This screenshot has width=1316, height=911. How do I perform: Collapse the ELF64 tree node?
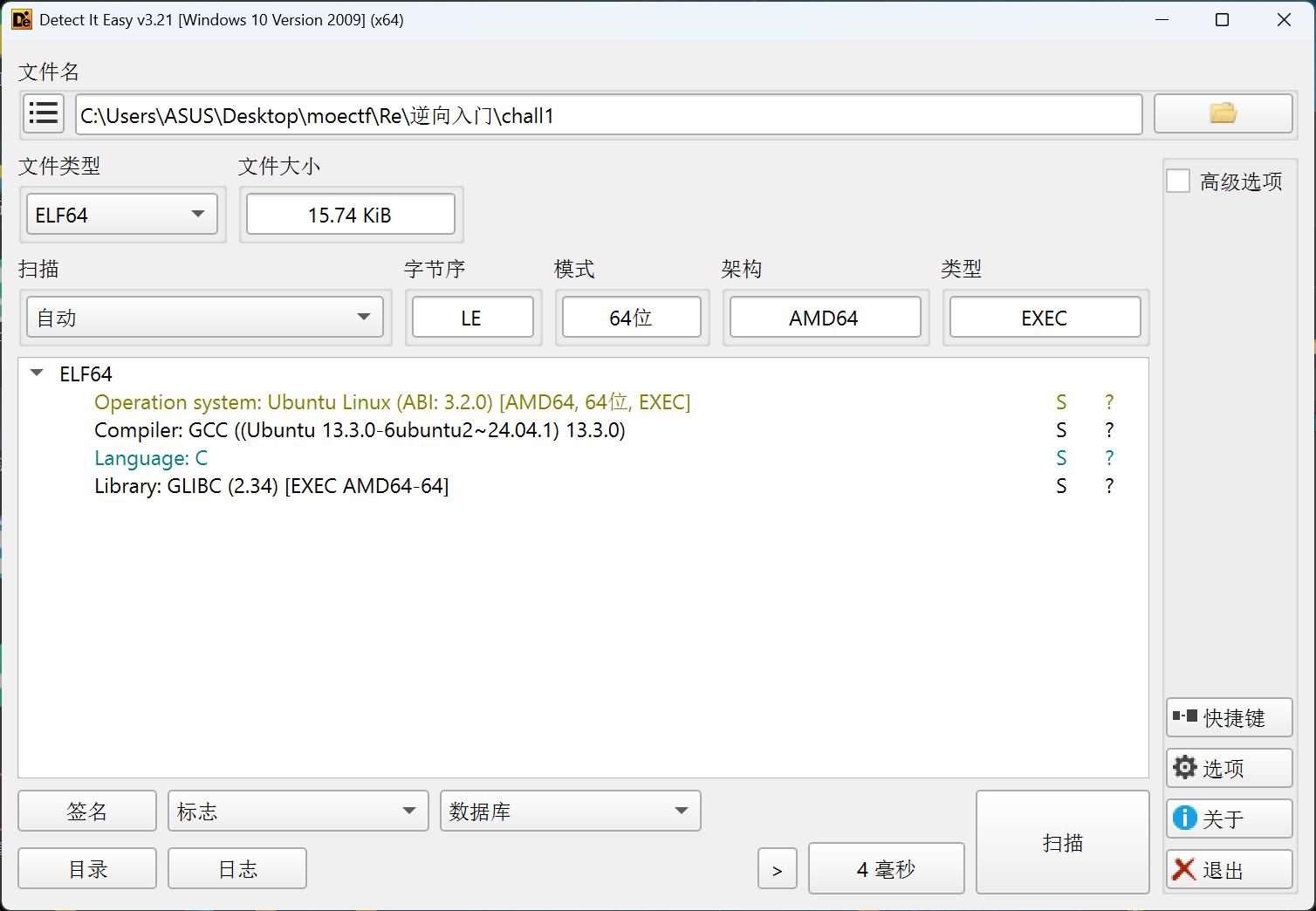tap(37, 373)
